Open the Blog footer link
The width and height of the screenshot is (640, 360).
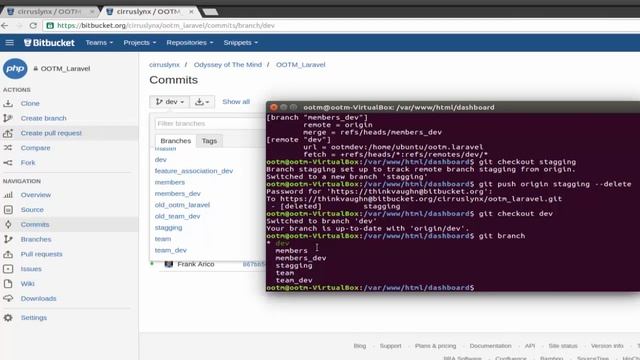click(x=360, y=346)
